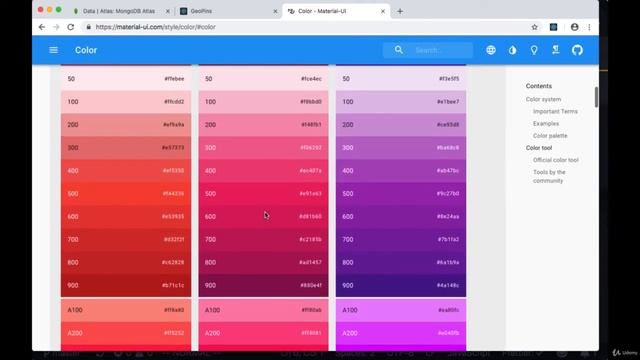Pick pink A200 swatch
Image resolution: width=640 pixels, height=360 pixels.
coord(263,333)
